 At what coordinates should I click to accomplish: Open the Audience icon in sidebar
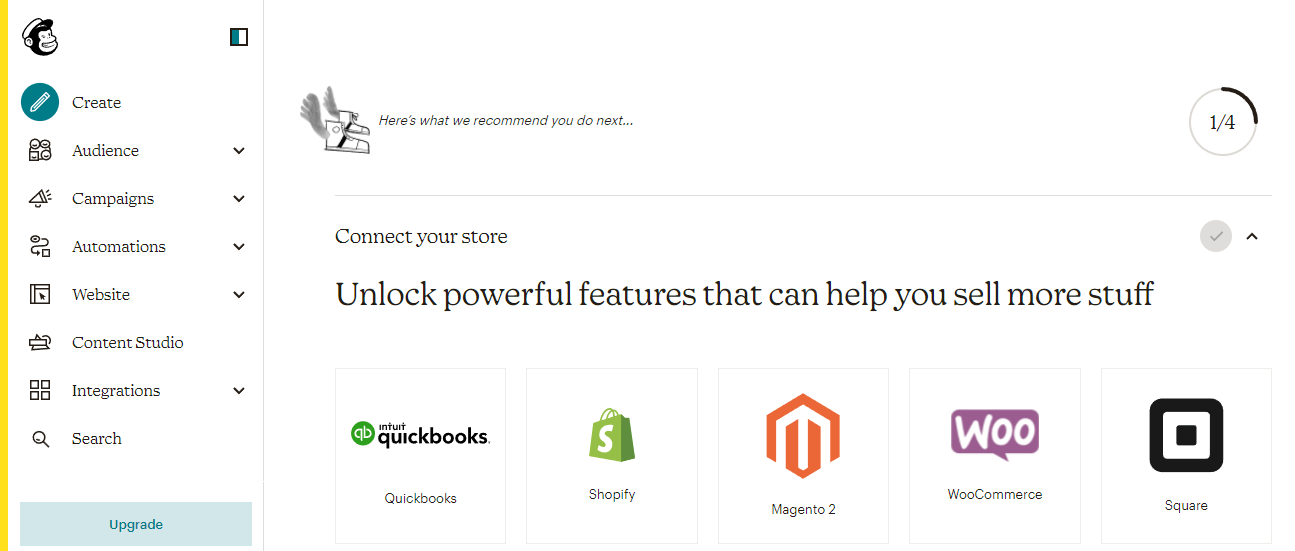pos(40,151)
